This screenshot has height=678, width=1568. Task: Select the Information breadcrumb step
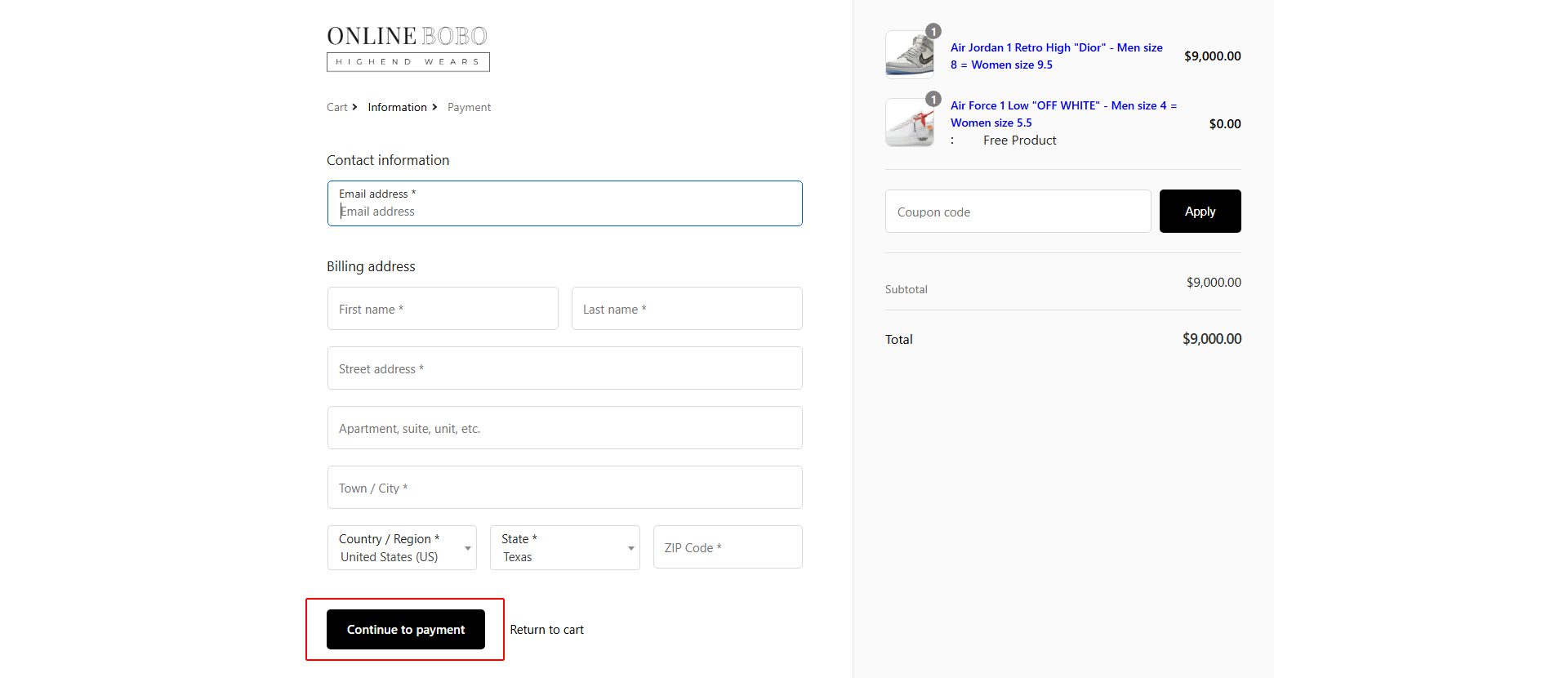[397, 107]
